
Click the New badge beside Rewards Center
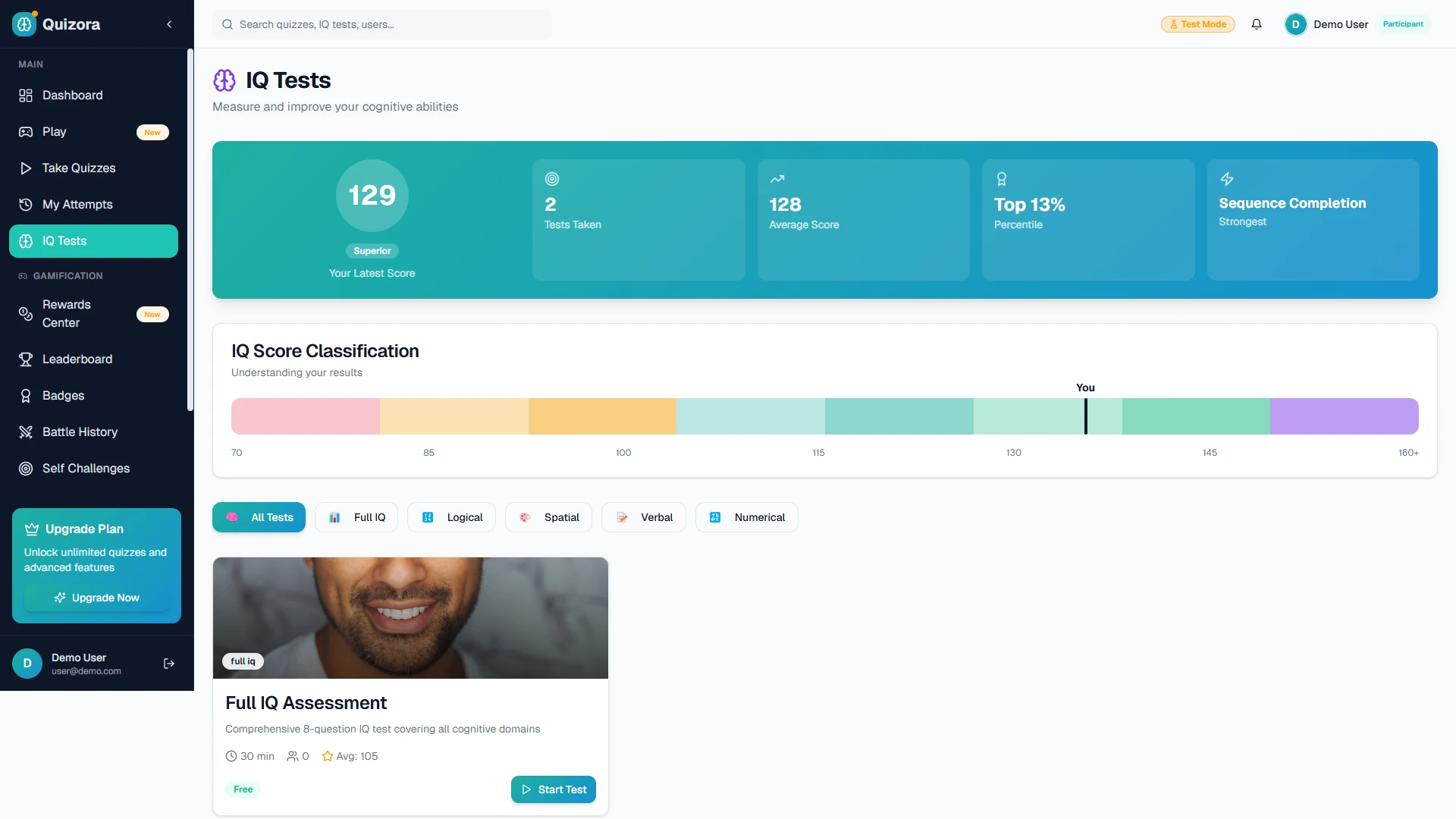tap(152, 315)
